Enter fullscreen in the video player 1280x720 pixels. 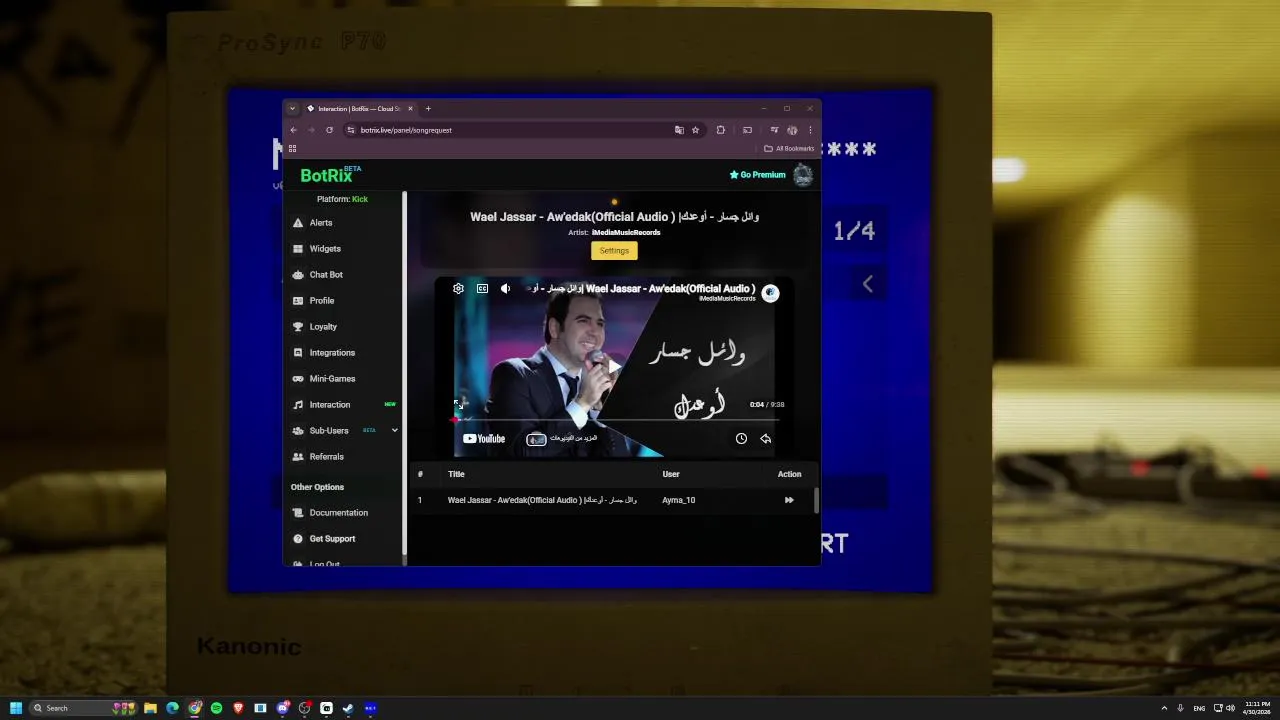[x=458, y=404]
